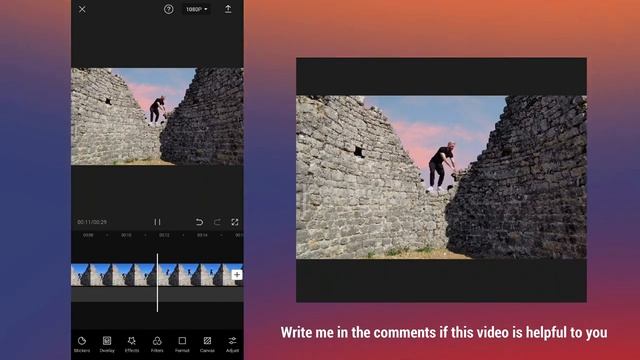Open the Overlay tool
This screenshot has height=360, width=640.
click(107, 344)
